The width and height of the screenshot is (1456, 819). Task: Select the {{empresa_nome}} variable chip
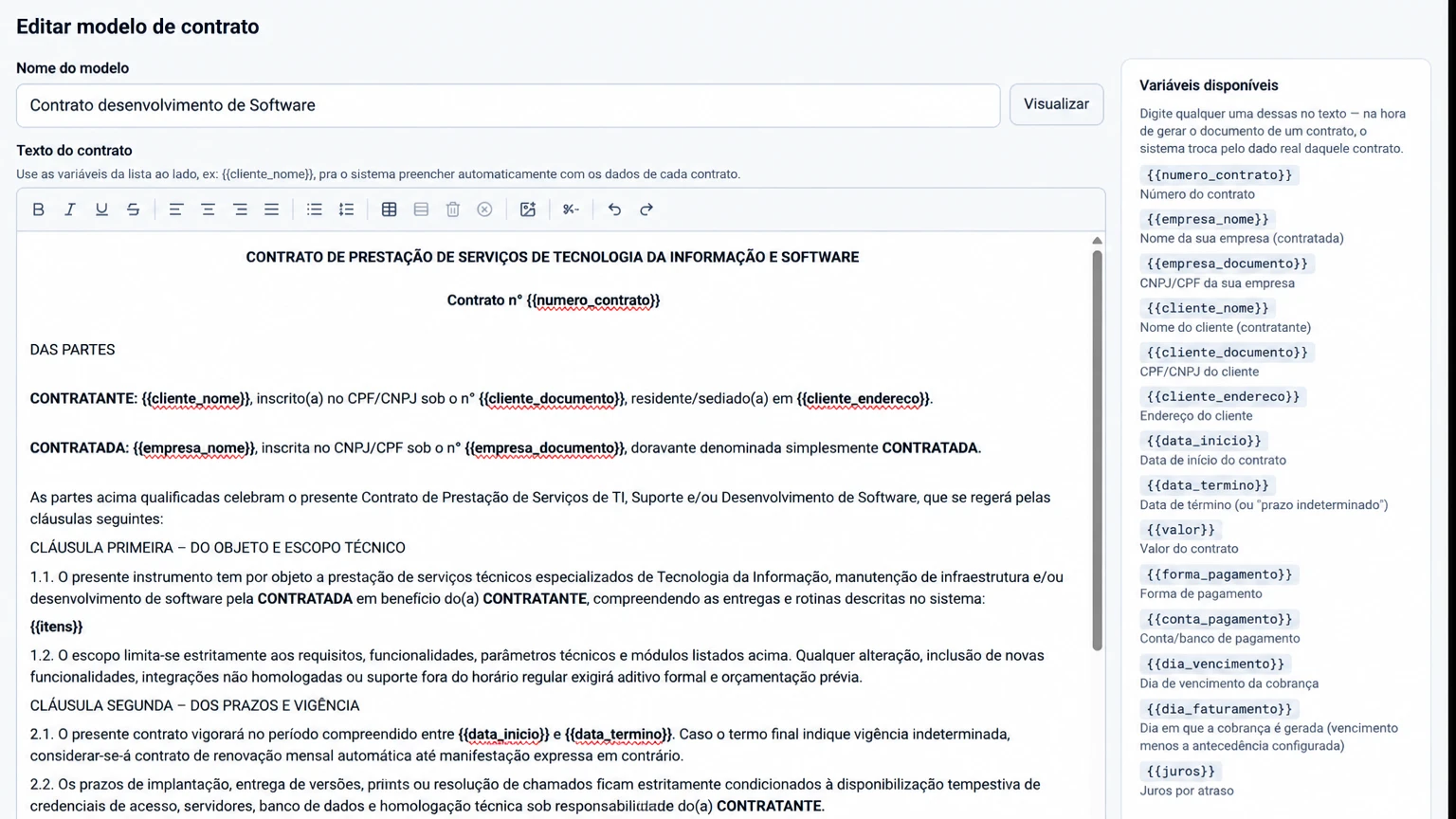pyautogui.click(x=1208, y=219)
